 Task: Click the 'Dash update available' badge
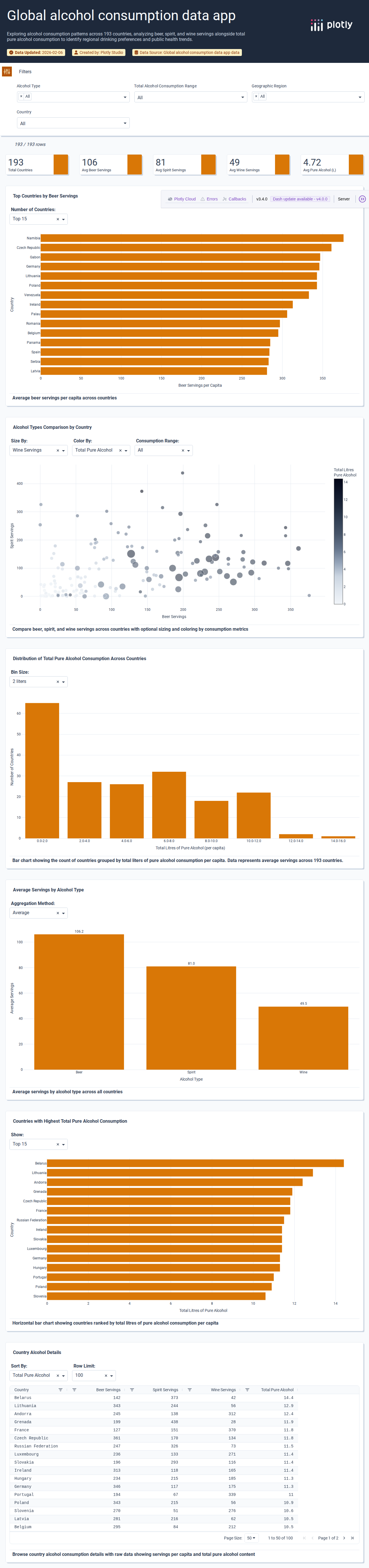click(x=300, y=199)
